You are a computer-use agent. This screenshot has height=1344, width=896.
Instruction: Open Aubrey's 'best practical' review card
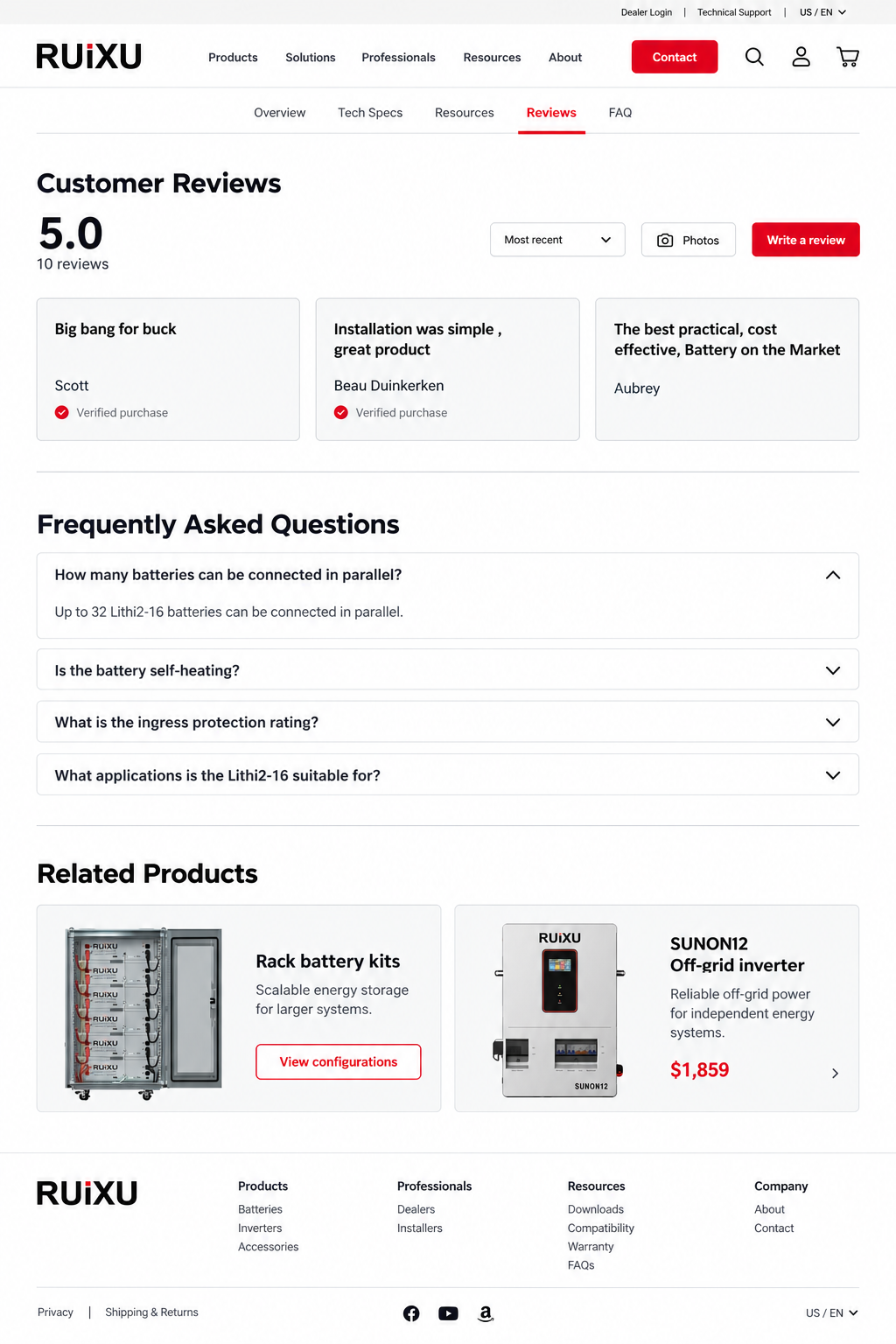727,369
